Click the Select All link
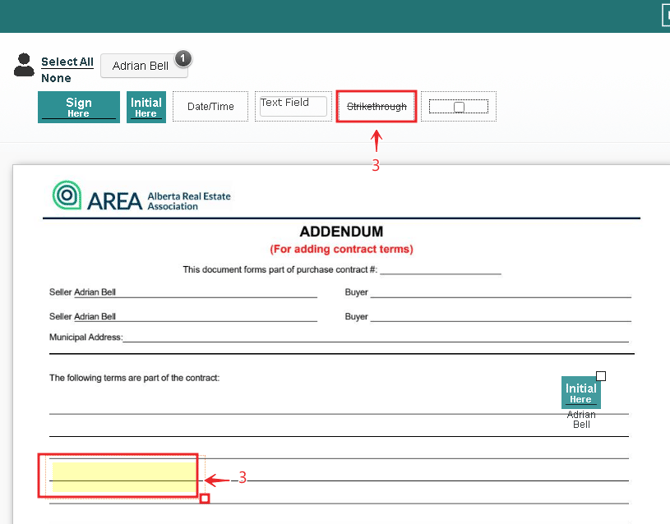670x524 pixels. (67, 62)
